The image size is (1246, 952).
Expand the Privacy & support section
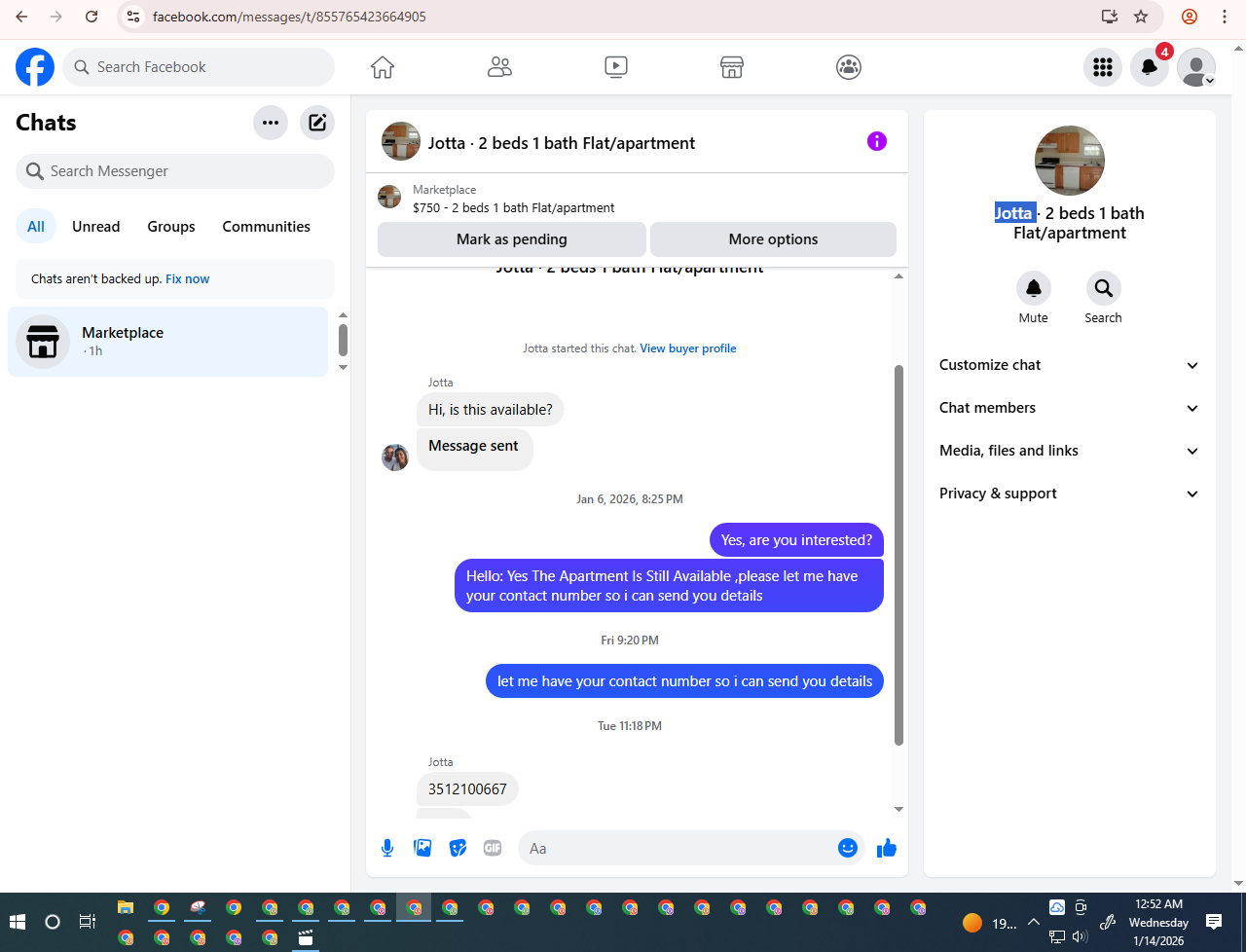coord(1069,494)
